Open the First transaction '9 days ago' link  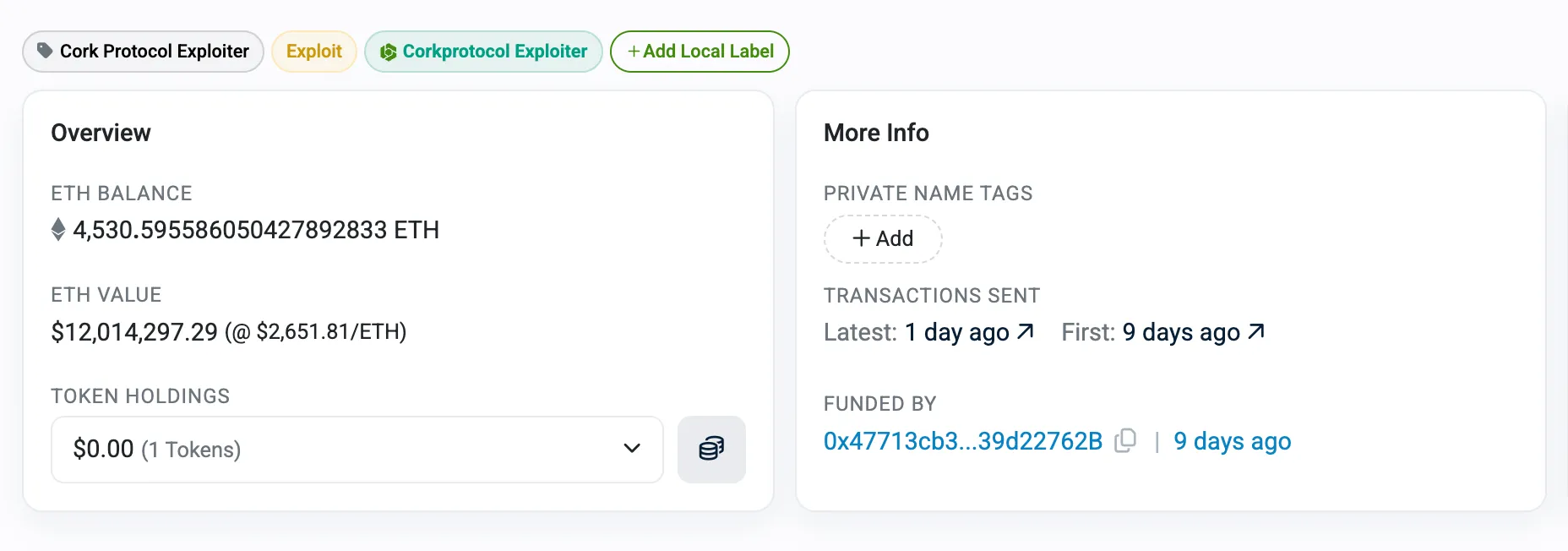(x=1180, y=332)
